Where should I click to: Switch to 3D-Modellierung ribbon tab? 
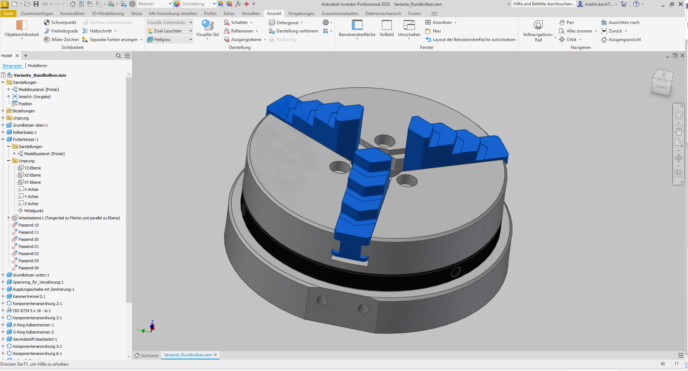[x=108, y=14]
